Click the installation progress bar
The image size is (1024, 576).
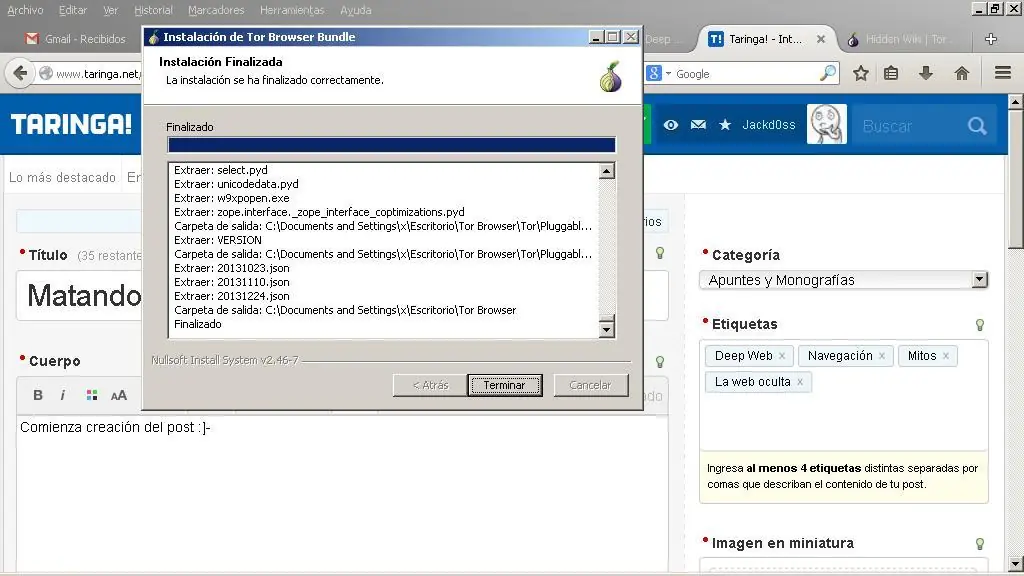(391, 145)
